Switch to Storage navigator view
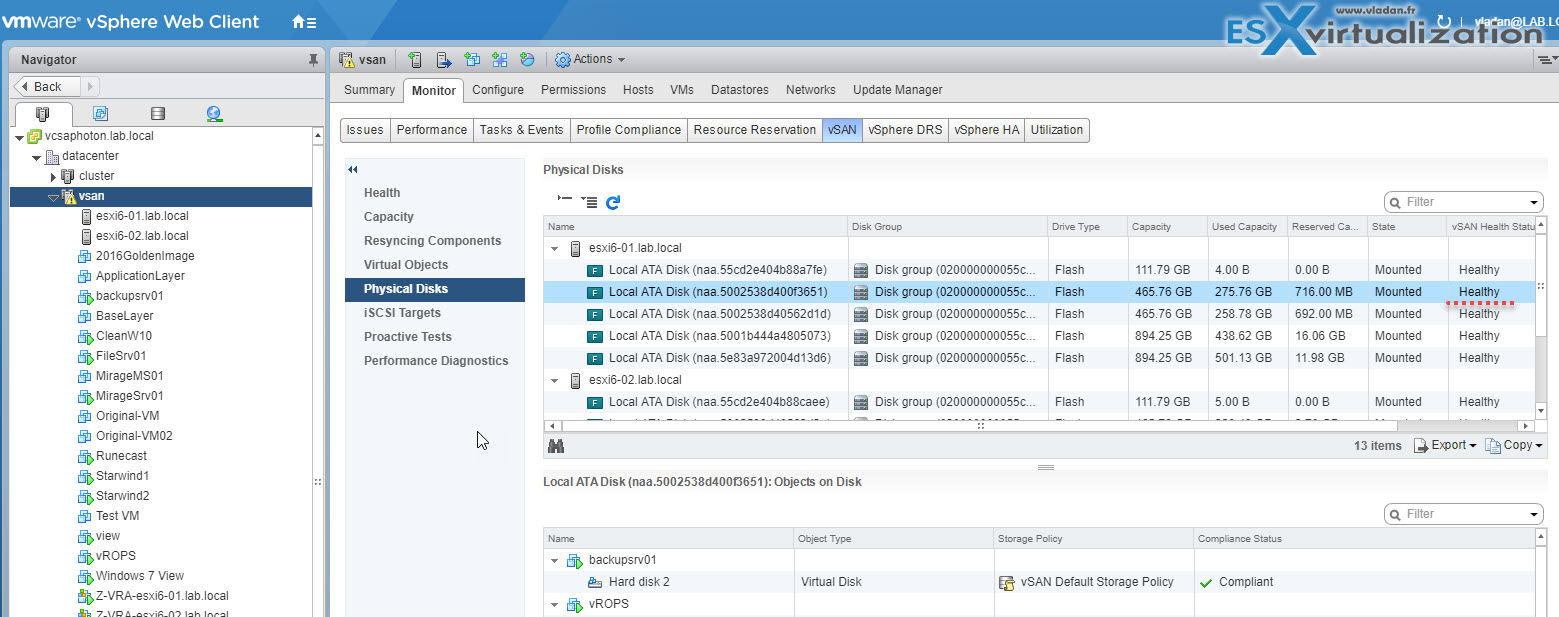This screenshot has width=1559, height=617. coord(157,114)
